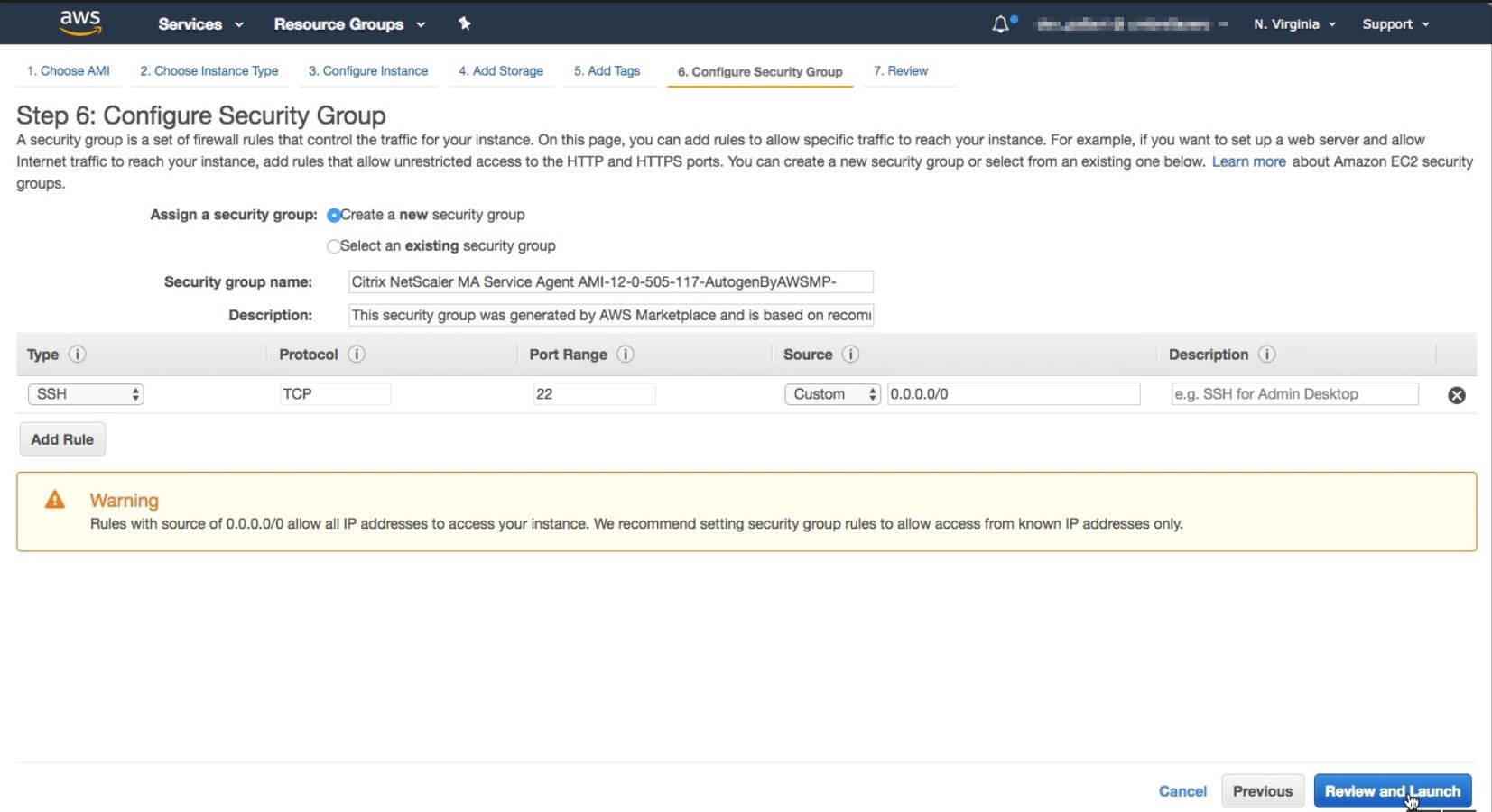Choose Select an existing security group option
Image resolution: width=1492 pixels, height=812 pixels.
(334, 246)
